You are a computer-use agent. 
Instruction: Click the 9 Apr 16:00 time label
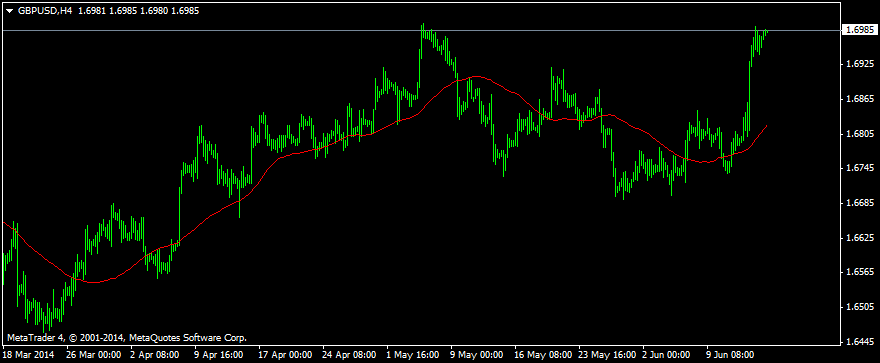[x=218, y=355]
